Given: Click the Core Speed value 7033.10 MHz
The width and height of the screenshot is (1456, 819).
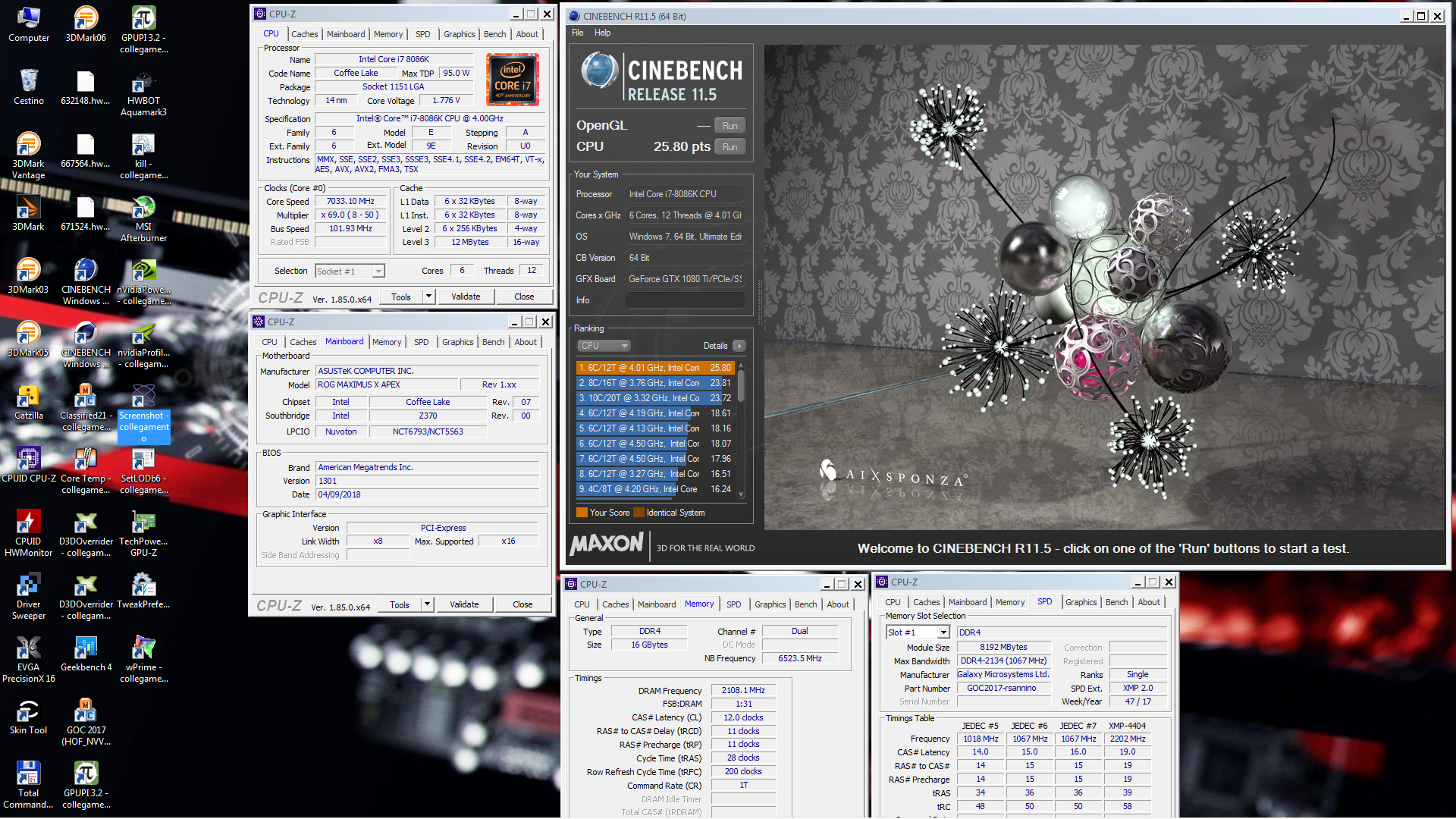Looking at the screenshot, I should point(350,202).
